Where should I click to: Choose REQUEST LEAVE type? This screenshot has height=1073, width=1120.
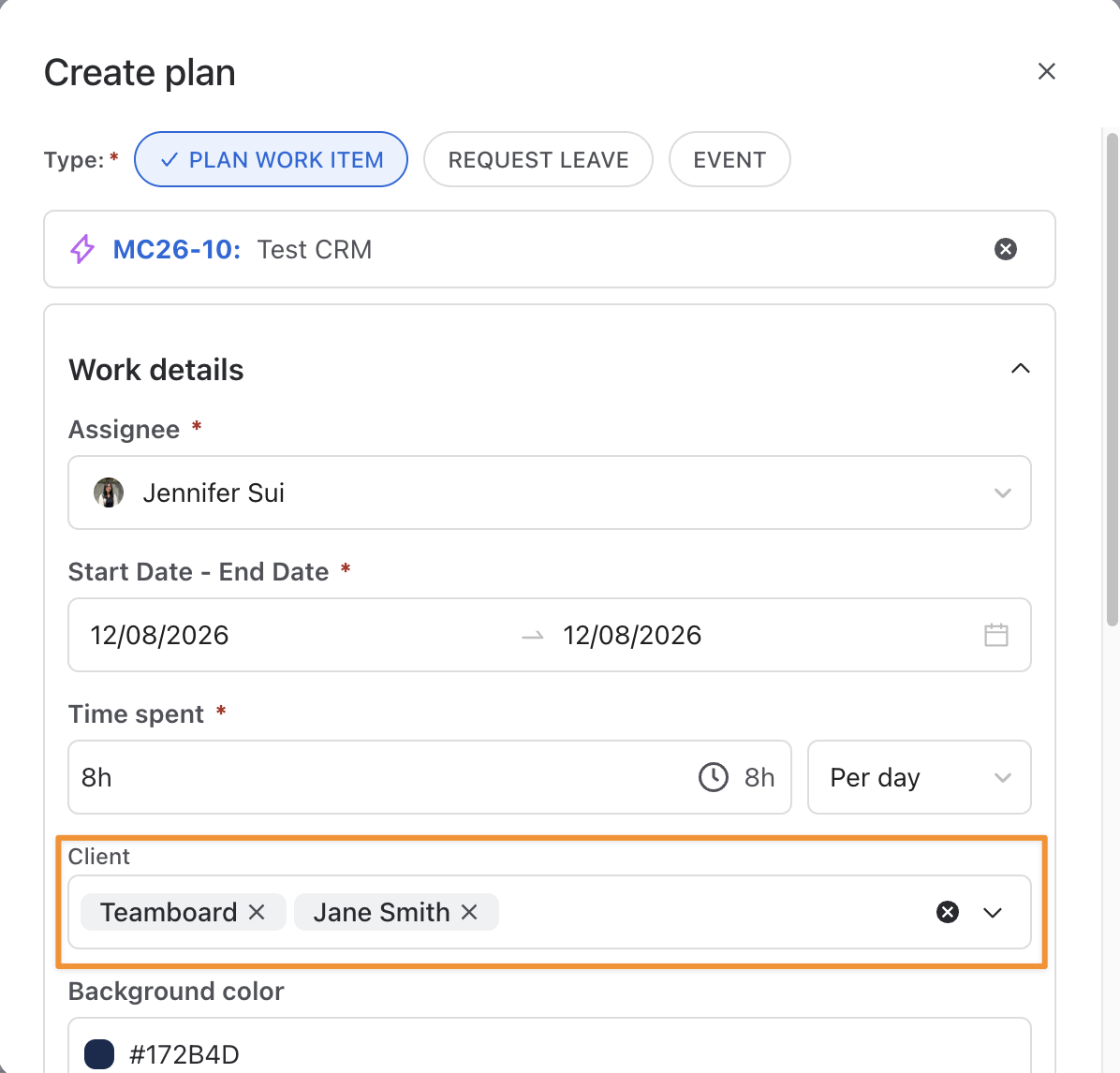pyautogui.click(x=538, y=159)
